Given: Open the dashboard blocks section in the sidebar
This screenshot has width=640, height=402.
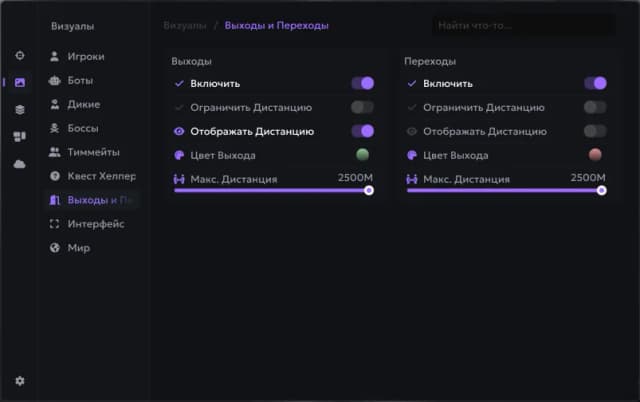Looking at the screenshot, I should click(x=20, y=137).
